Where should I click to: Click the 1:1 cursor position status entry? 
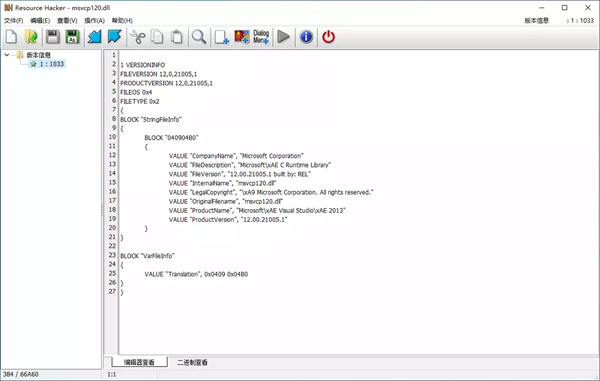[111, 374]
